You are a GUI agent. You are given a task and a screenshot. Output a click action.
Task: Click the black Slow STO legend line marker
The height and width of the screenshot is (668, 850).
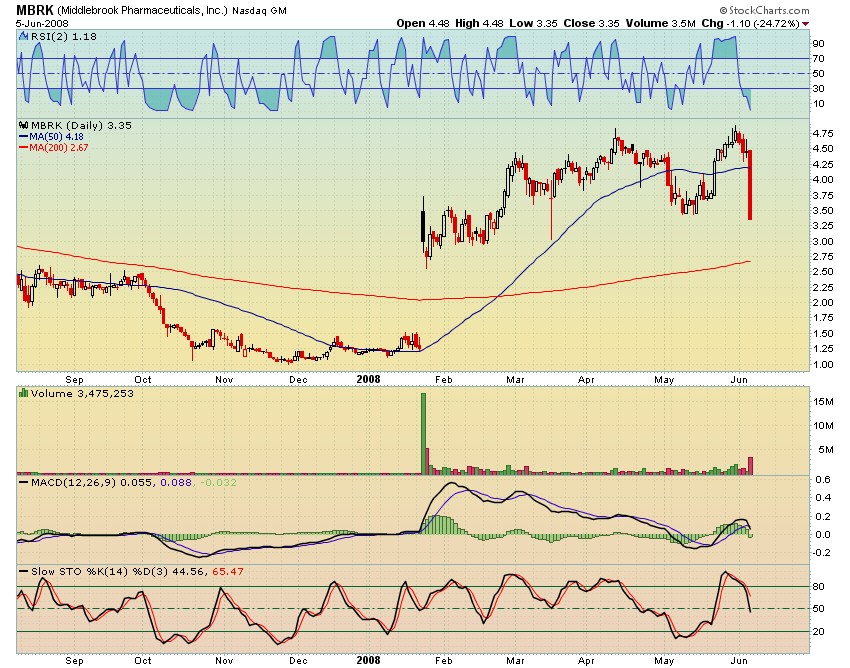[x=23, y=571]
